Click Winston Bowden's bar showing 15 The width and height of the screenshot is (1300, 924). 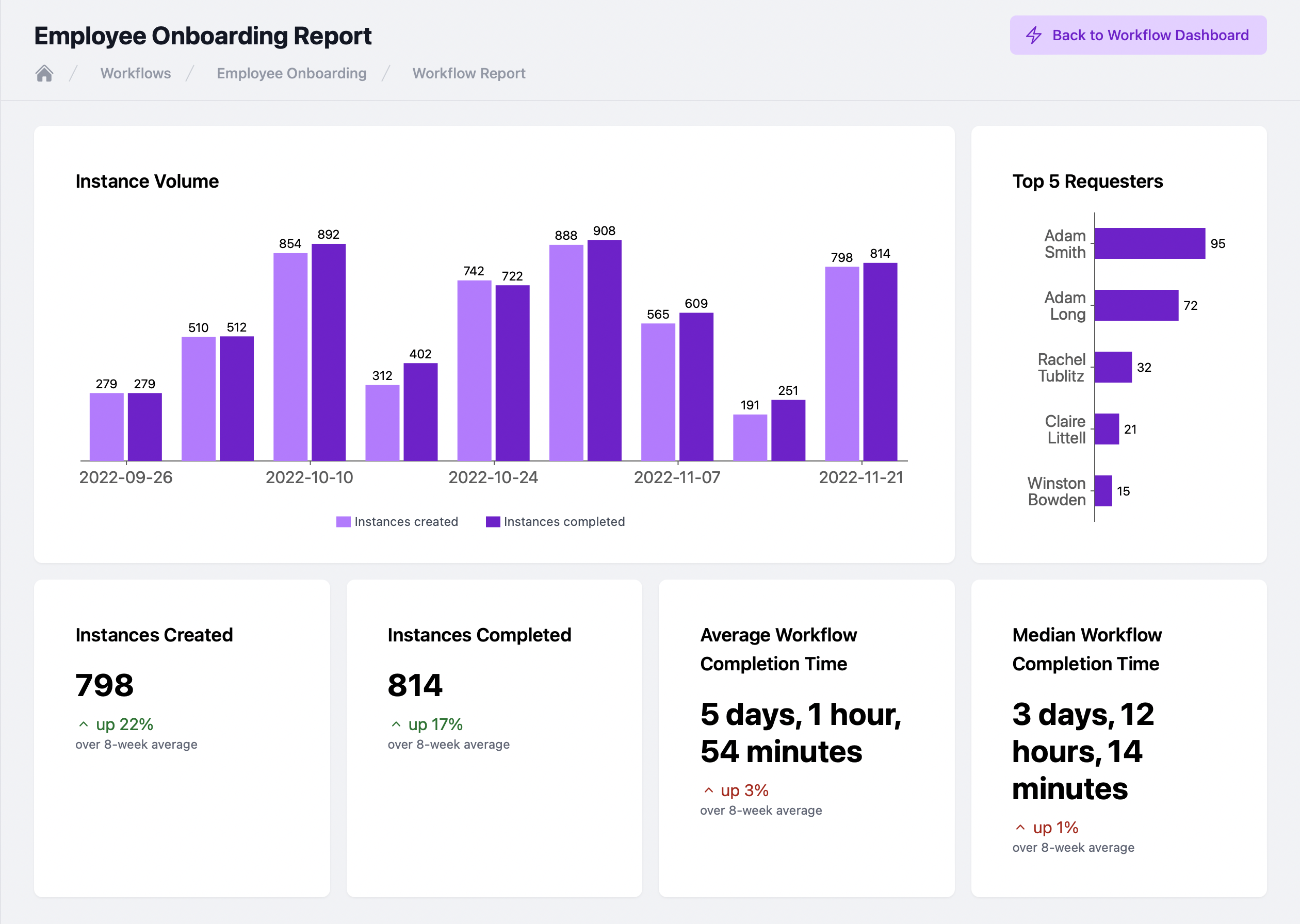click(x=1103, y=490)
